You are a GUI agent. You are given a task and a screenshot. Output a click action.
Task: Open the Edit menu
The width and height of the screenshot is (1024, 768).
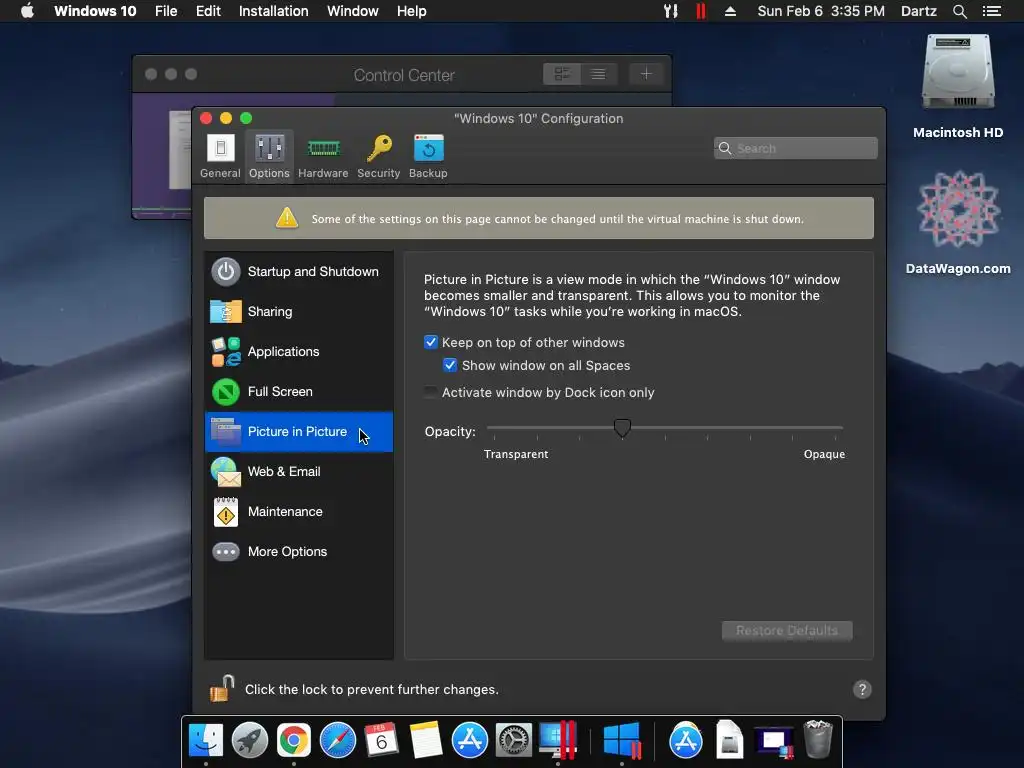coord(208,11)
